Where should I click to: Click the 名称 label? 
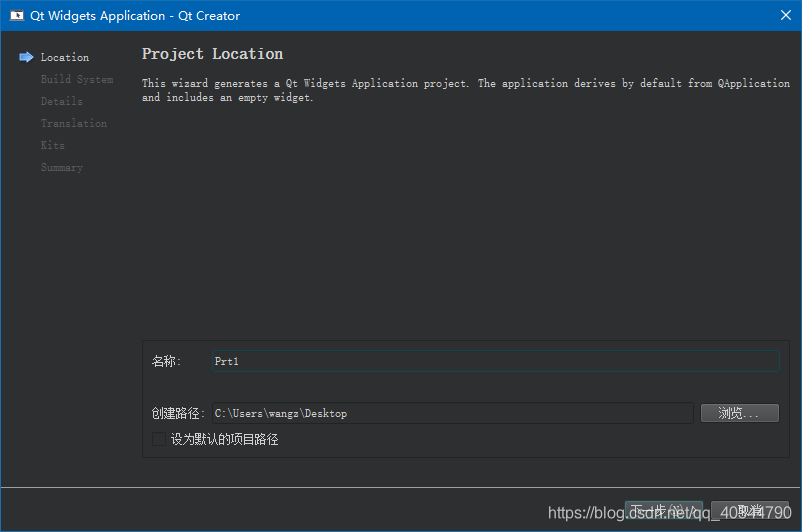pos(166,361)
